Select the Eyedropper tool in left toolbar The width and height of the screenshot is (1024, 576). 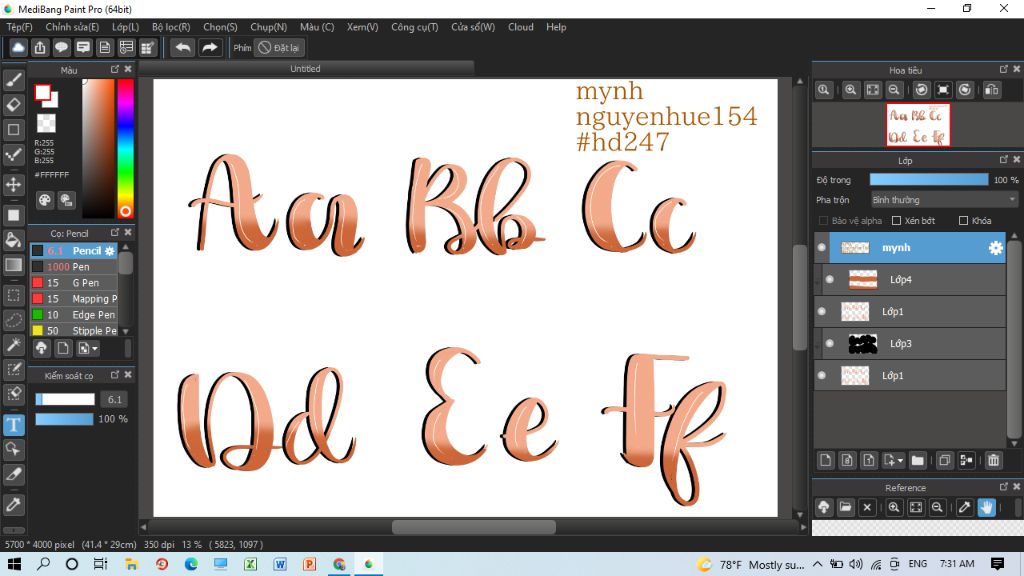coord(14,504)
